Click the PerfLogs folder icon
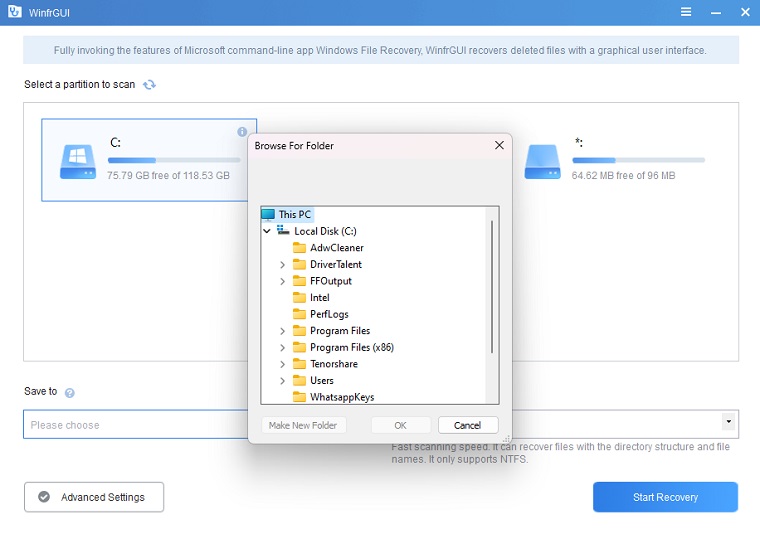This screenshot has height=534, width=760. (x=300, y=314)
